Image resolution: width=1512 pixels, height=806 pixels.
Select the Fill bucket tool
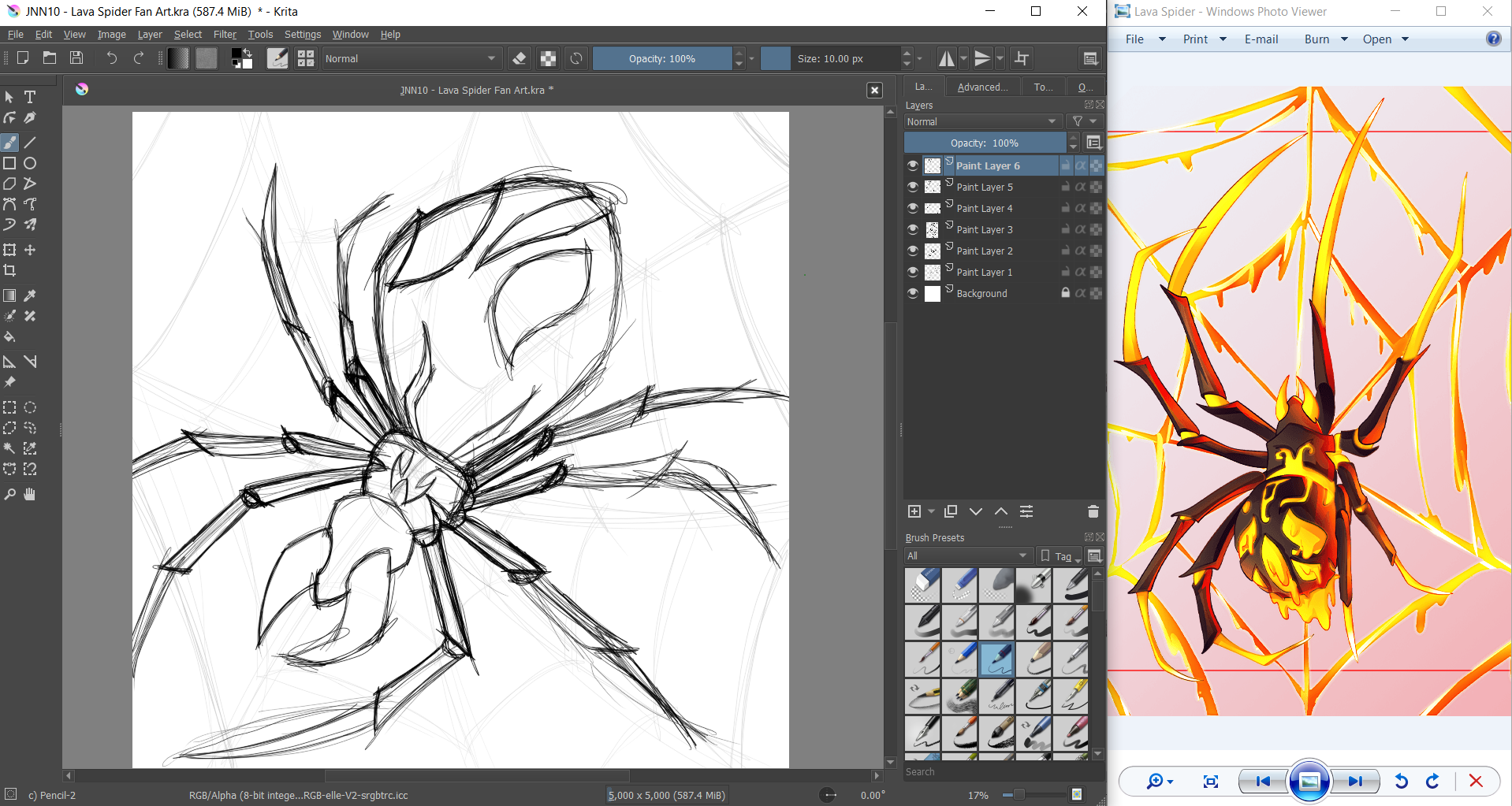(x=9, y=336)
